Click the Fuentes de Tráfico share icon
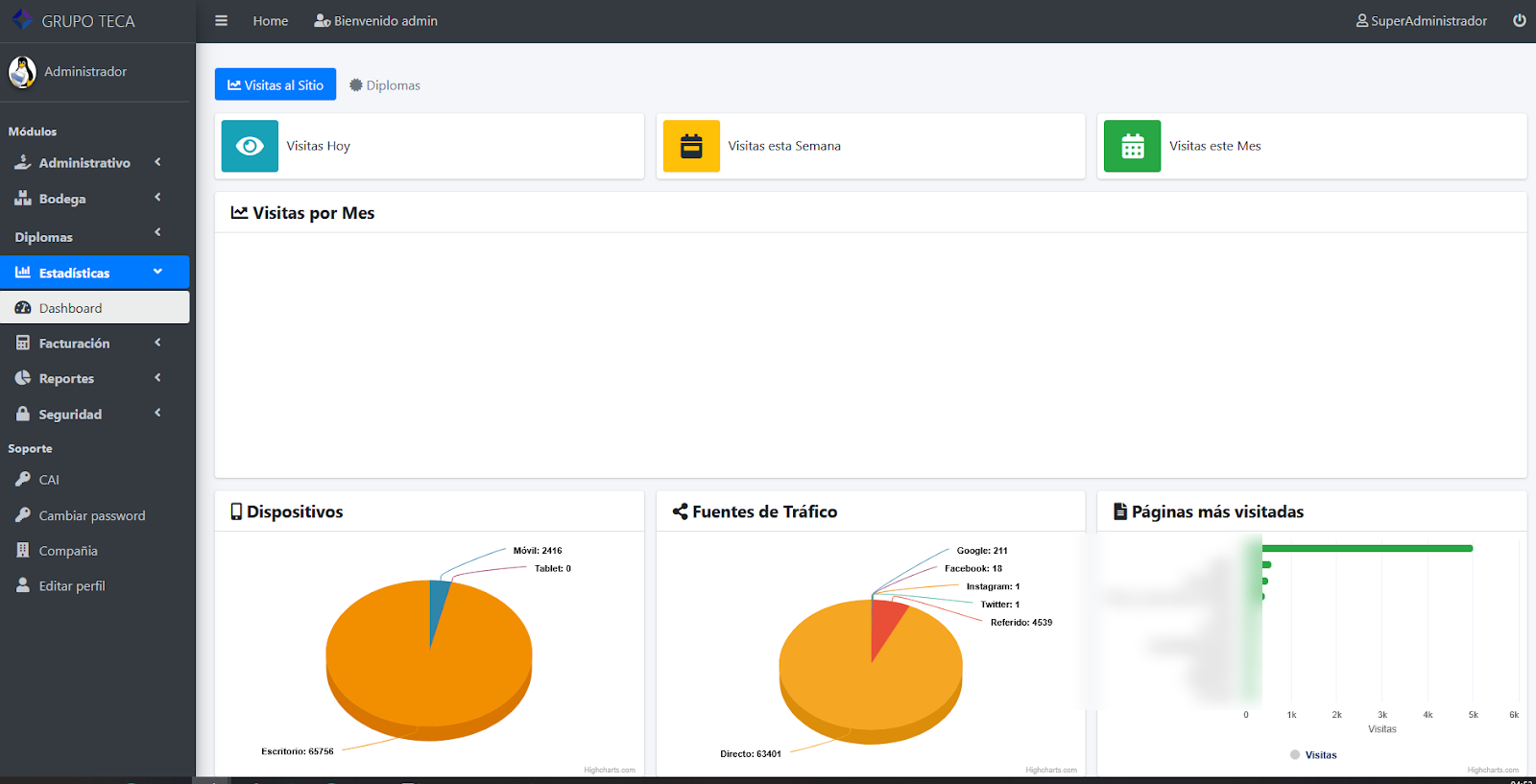 680,511
